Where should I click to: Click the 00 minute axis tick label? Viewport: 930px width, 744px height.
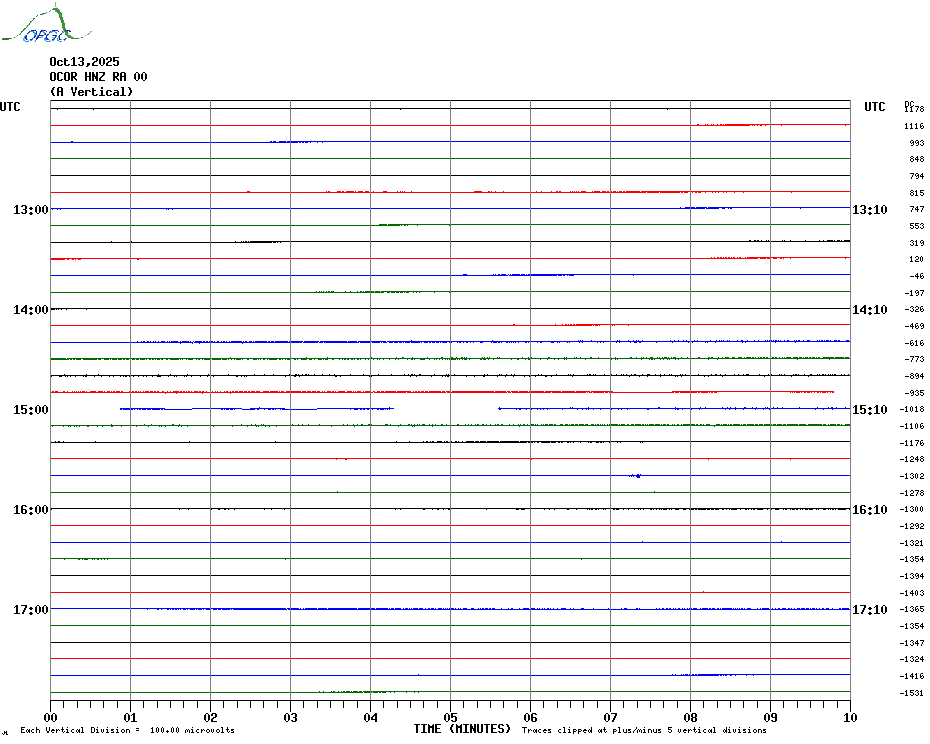coord(51,717)
